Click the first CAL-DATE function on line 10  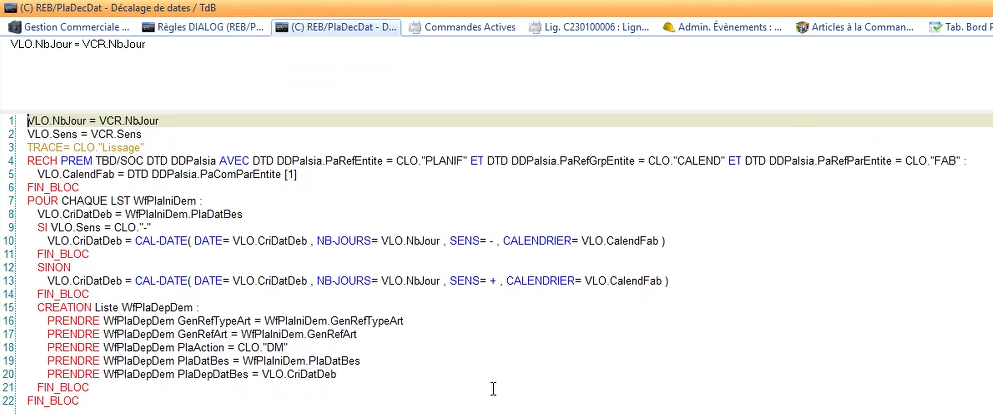(x=161, y=241)
